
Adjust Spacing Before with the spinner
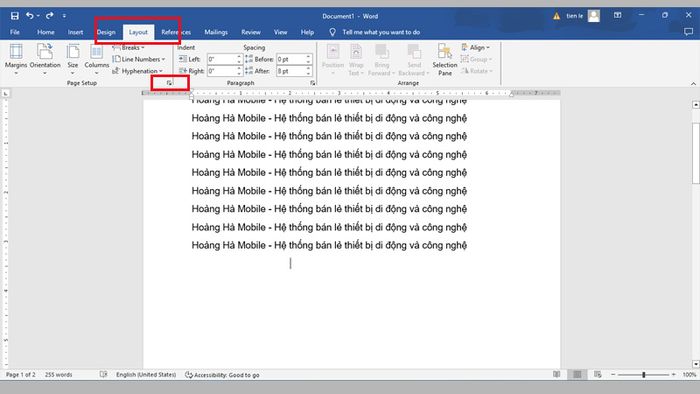pos(308,59)
